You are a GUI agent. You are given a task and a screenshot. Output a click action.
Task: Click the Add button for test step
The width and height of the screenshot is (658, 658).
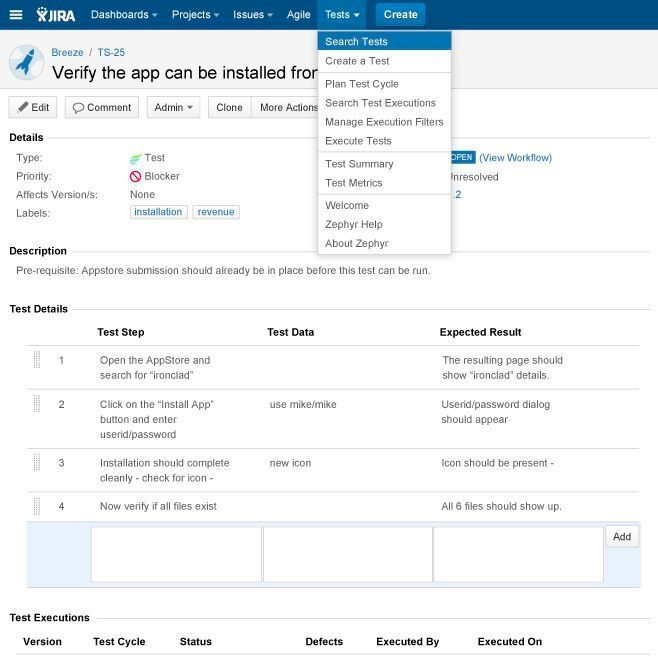(621, 537)
